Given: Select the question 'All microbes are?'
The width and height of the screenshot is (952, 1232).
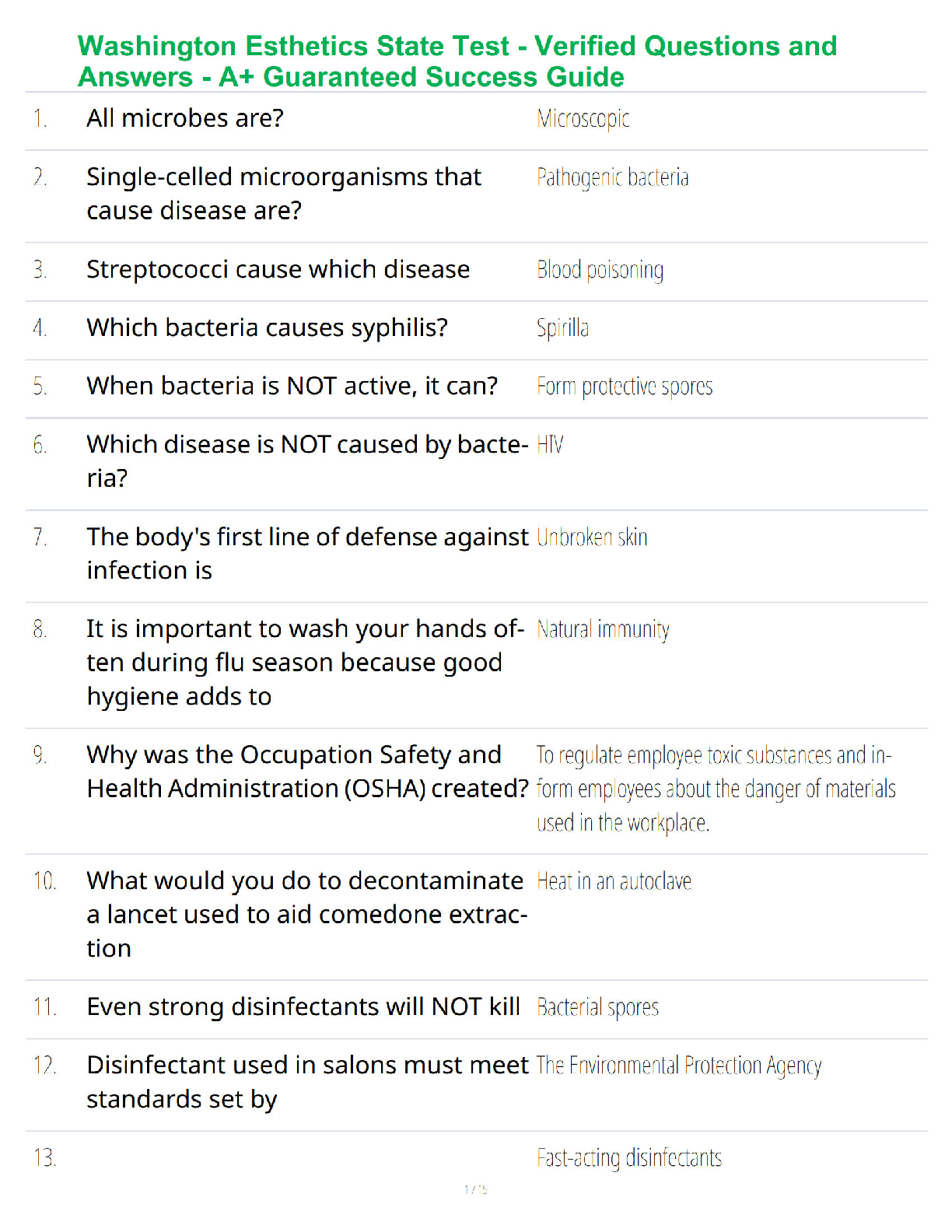Looking at the screenshot, I should click(x=185, y=118).
